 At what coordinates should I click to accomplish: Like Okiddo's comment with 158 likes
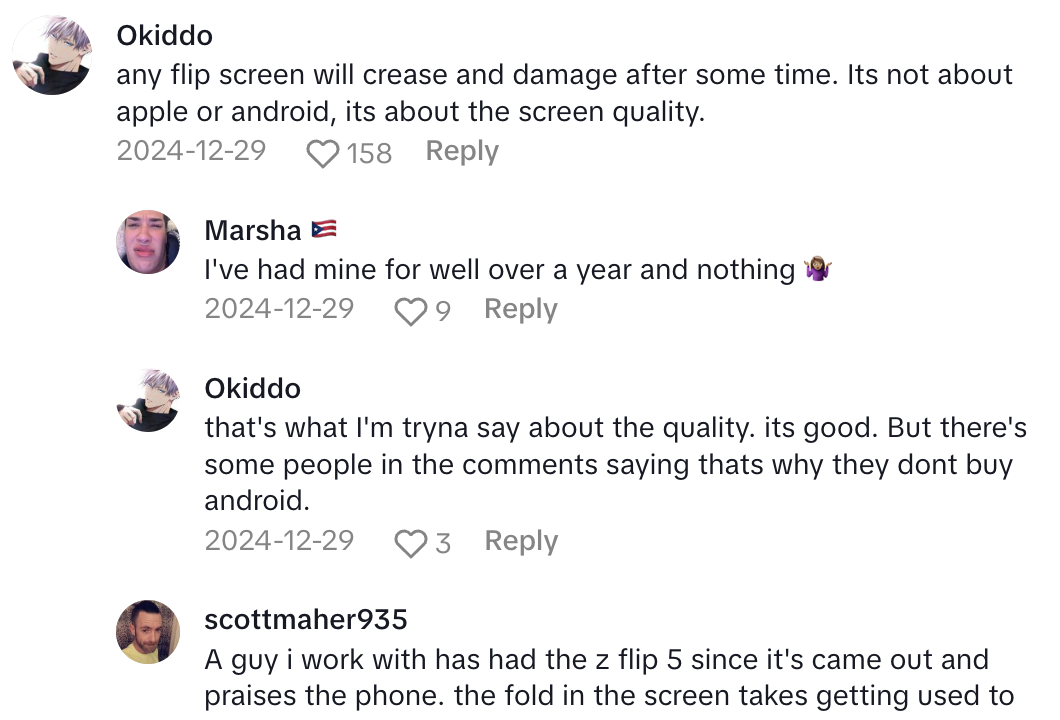(322, 154)
